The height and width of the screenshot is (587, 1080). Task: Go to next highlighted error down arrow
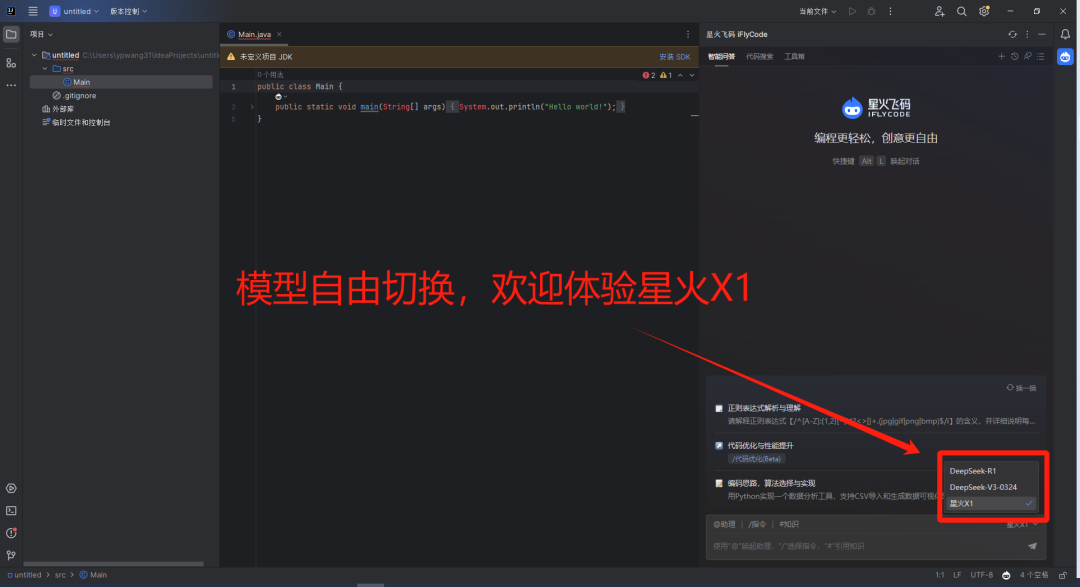692,75
